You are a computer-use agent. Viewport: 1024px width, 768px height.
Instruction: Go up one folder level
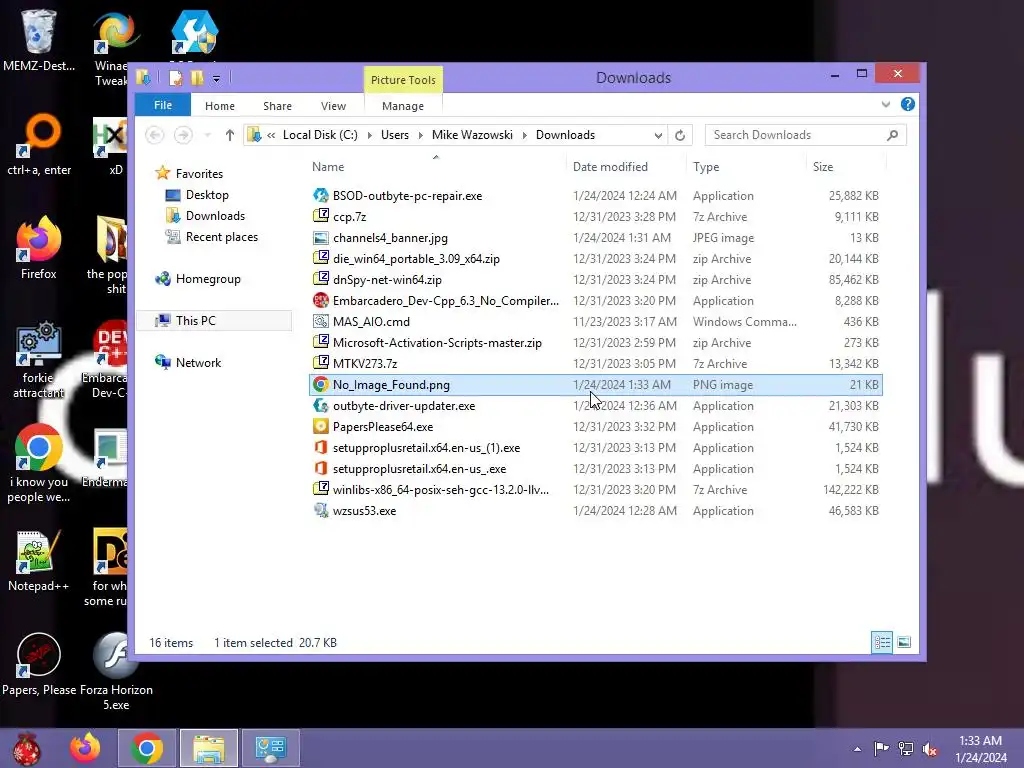(230, 135)
